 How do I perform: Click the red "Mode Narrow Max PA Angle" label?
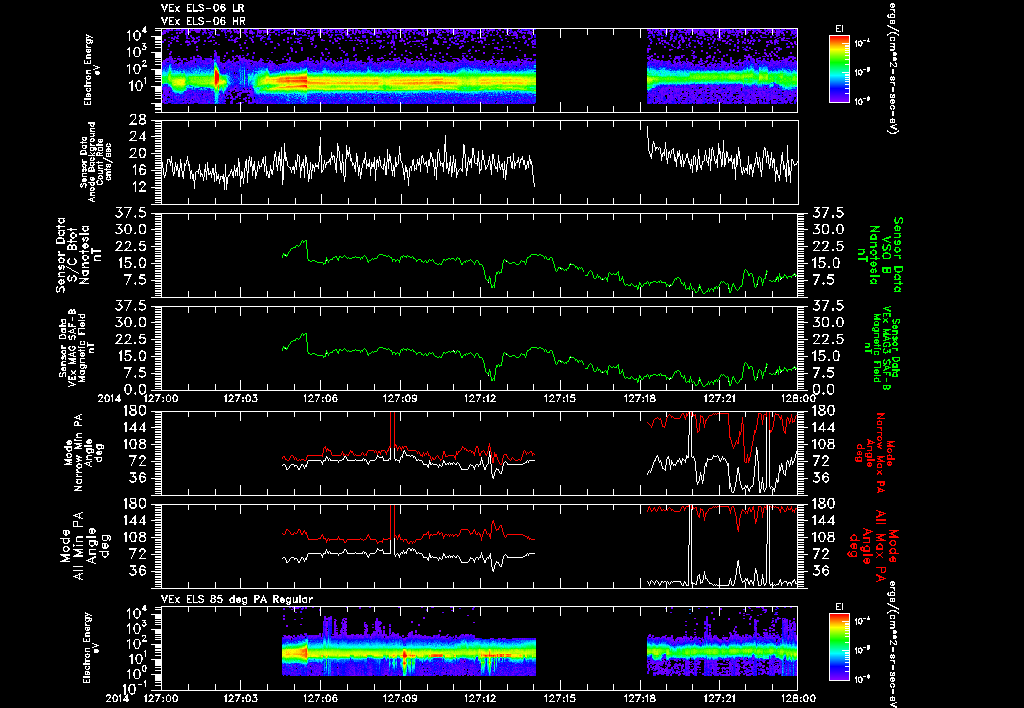(875, 452)
